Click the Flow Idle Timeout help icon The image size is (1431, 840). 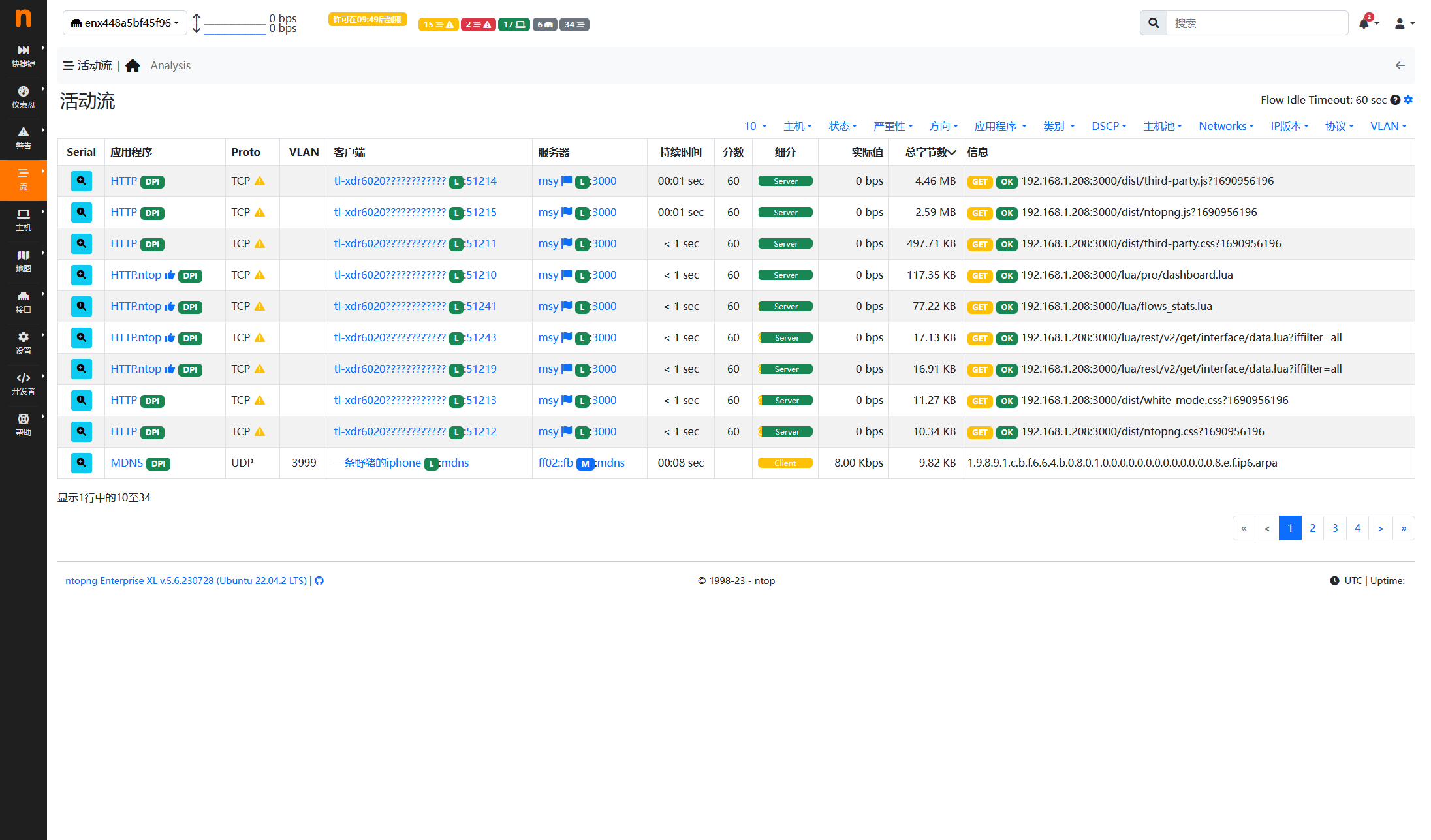tap(1395, 100)
